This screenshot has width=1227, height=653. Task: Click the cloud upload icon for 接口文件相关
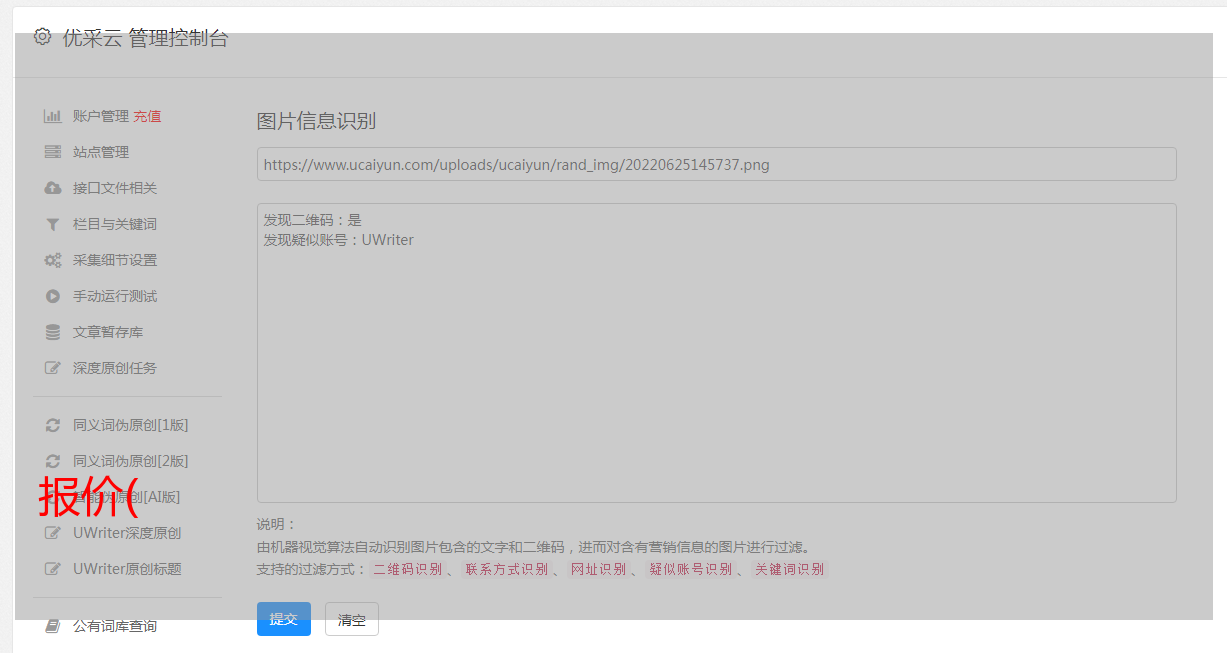(x=53, y=188)
